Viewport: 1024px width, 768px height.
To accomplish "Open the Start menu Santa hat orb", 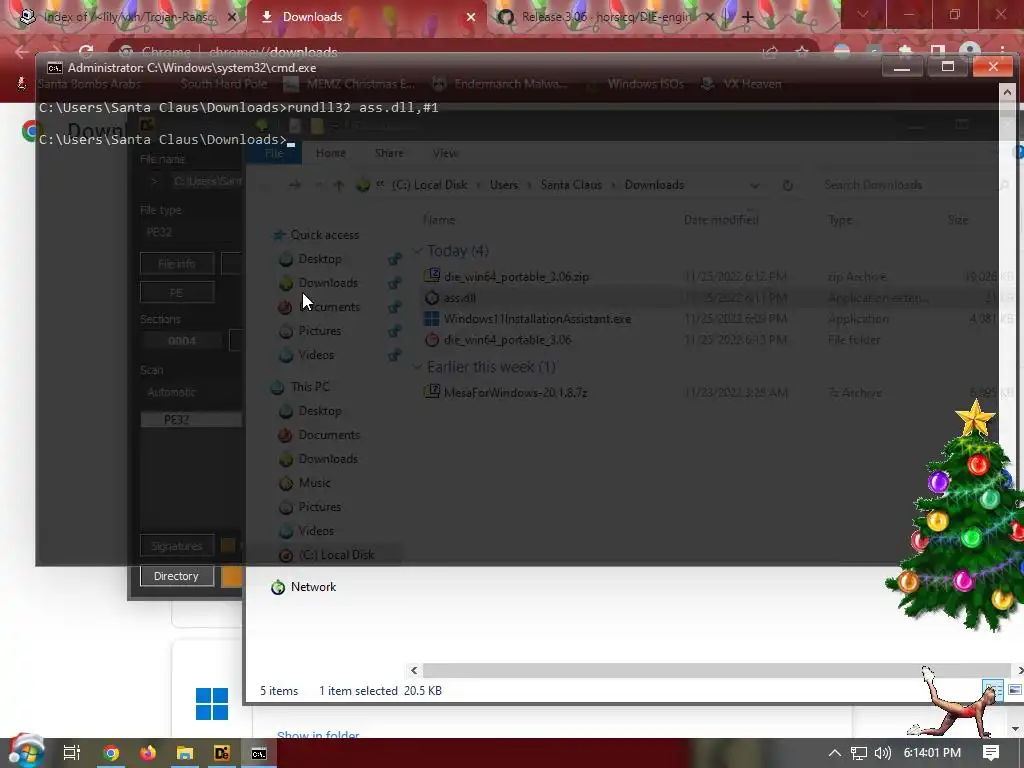I will (26, 751).
